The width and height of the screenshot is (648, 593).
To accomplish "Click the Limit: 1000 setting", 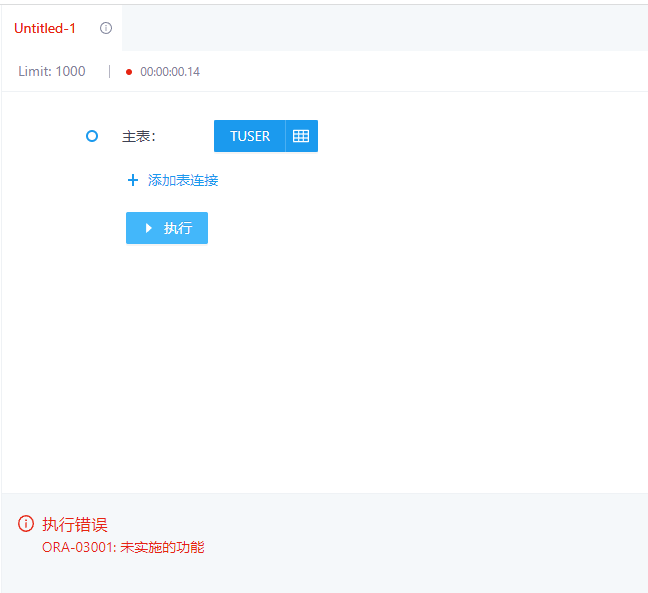I will [x=52, y=71].
